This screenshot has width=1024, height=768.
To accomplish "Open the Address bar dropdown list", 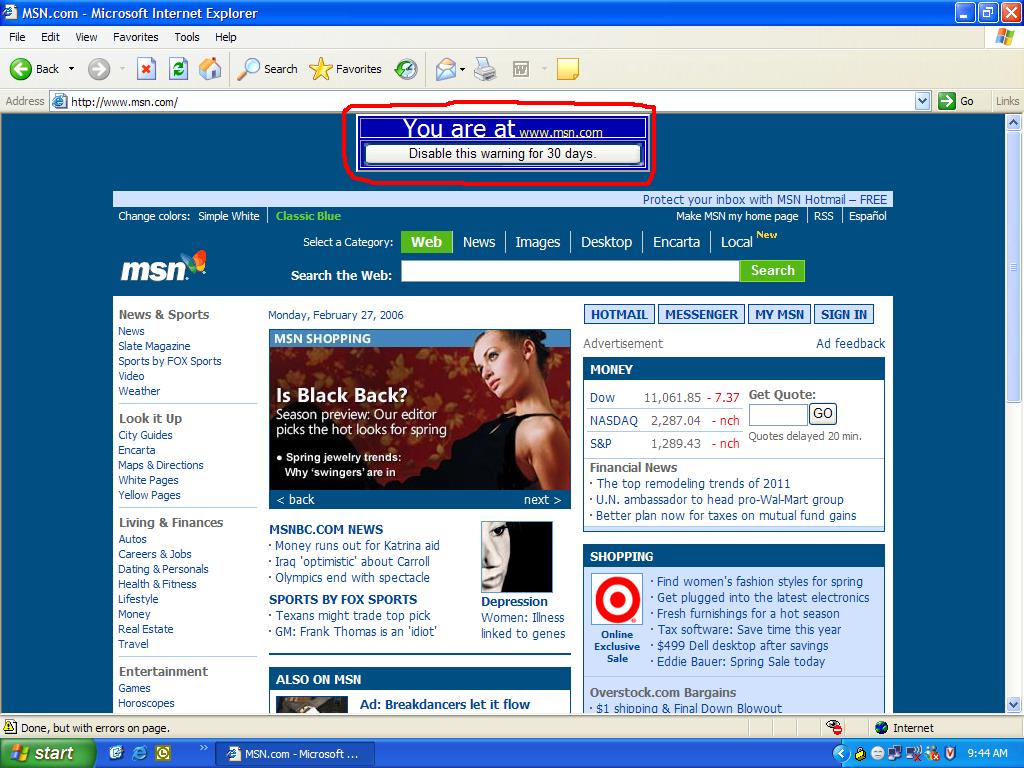I will tap(922, 100).
